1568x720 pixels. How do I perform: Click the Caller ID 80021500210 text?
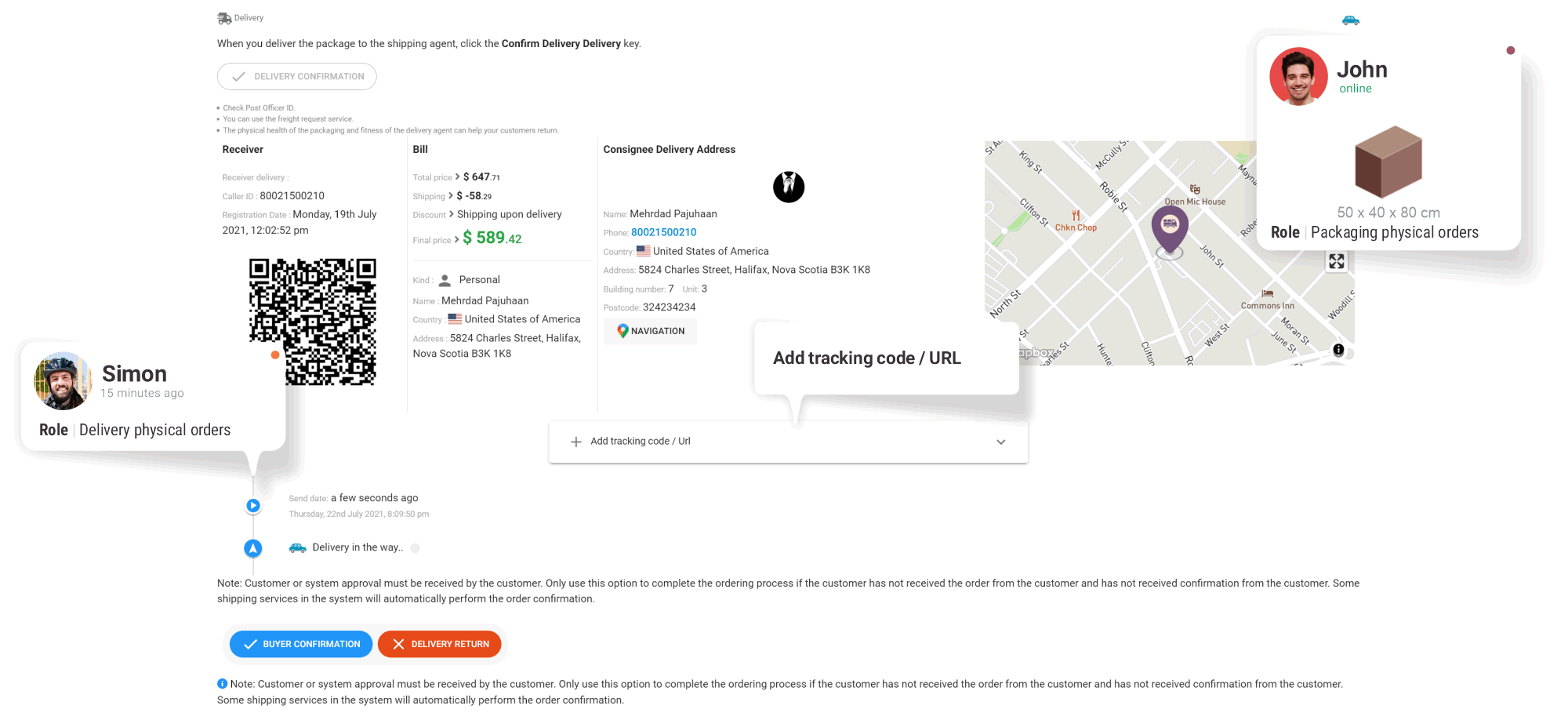(x=292, y=196)
